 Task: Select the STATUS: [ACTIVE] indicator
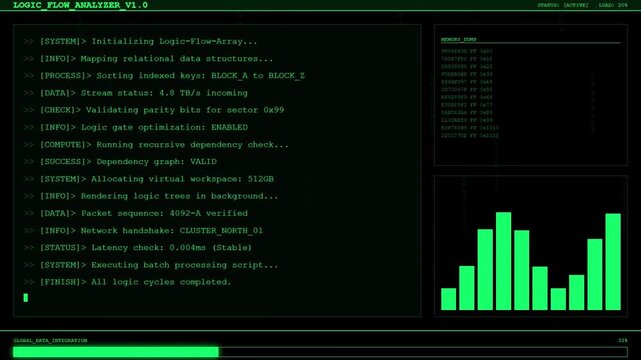point(563,5)
